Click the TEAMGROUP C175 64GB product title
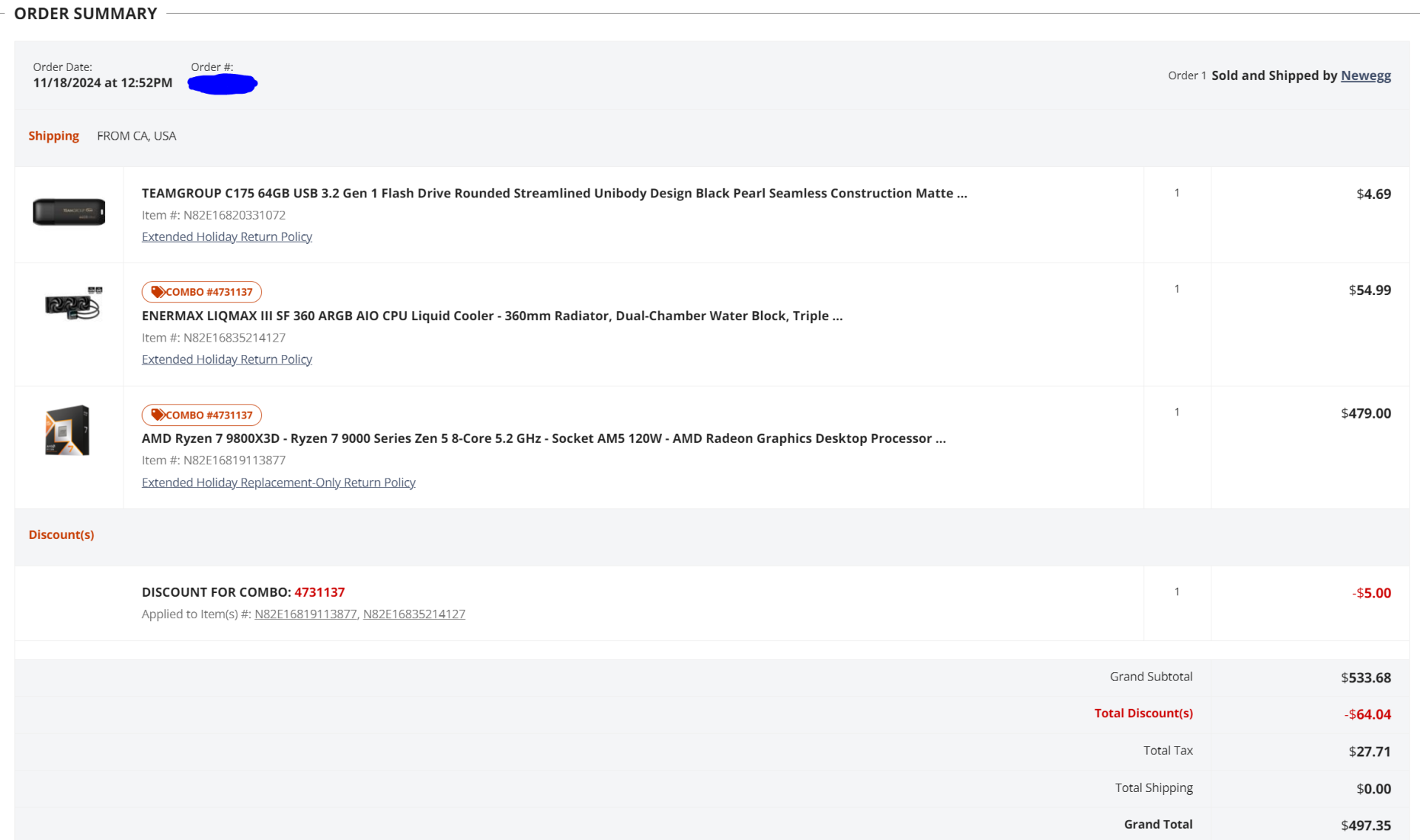1420x840 pixels. [554, 193]
